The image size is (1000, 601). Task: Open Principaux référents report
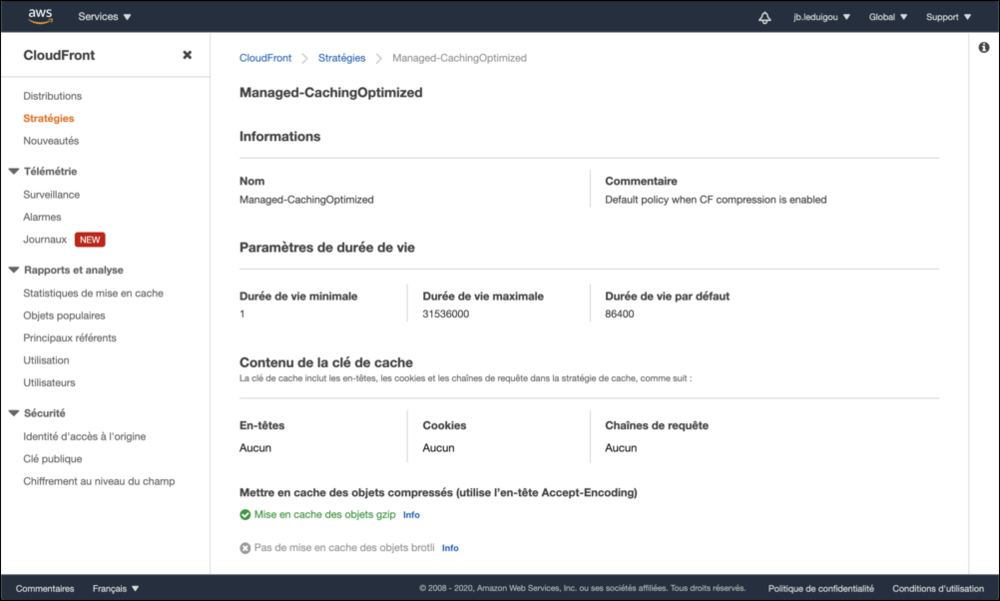[70, 338]
